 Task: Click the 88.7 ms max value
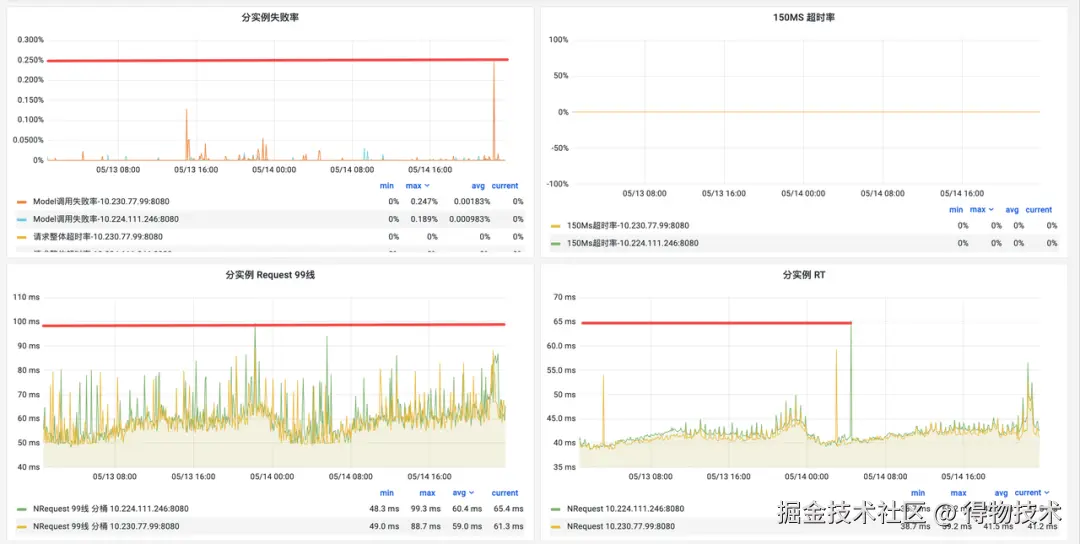(x=425, y=526)
